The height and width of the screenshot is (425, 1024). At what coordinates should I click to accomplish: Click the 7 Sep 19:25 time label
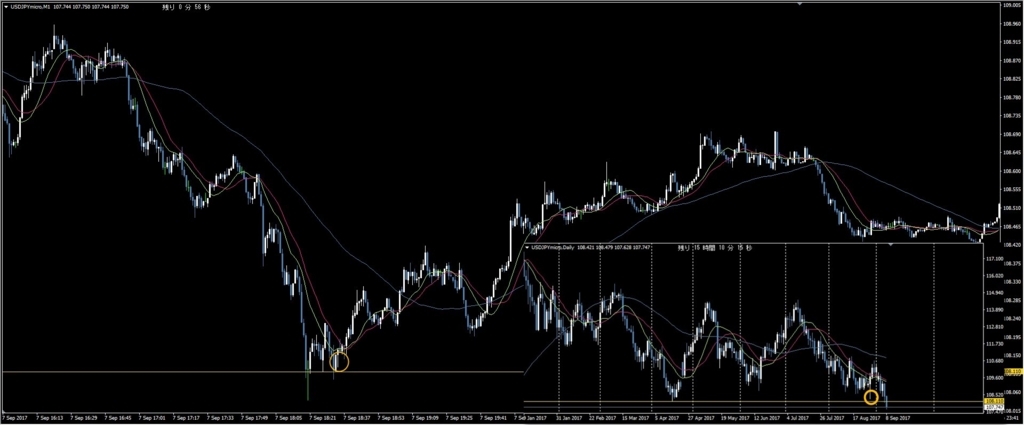coord(460,416)
